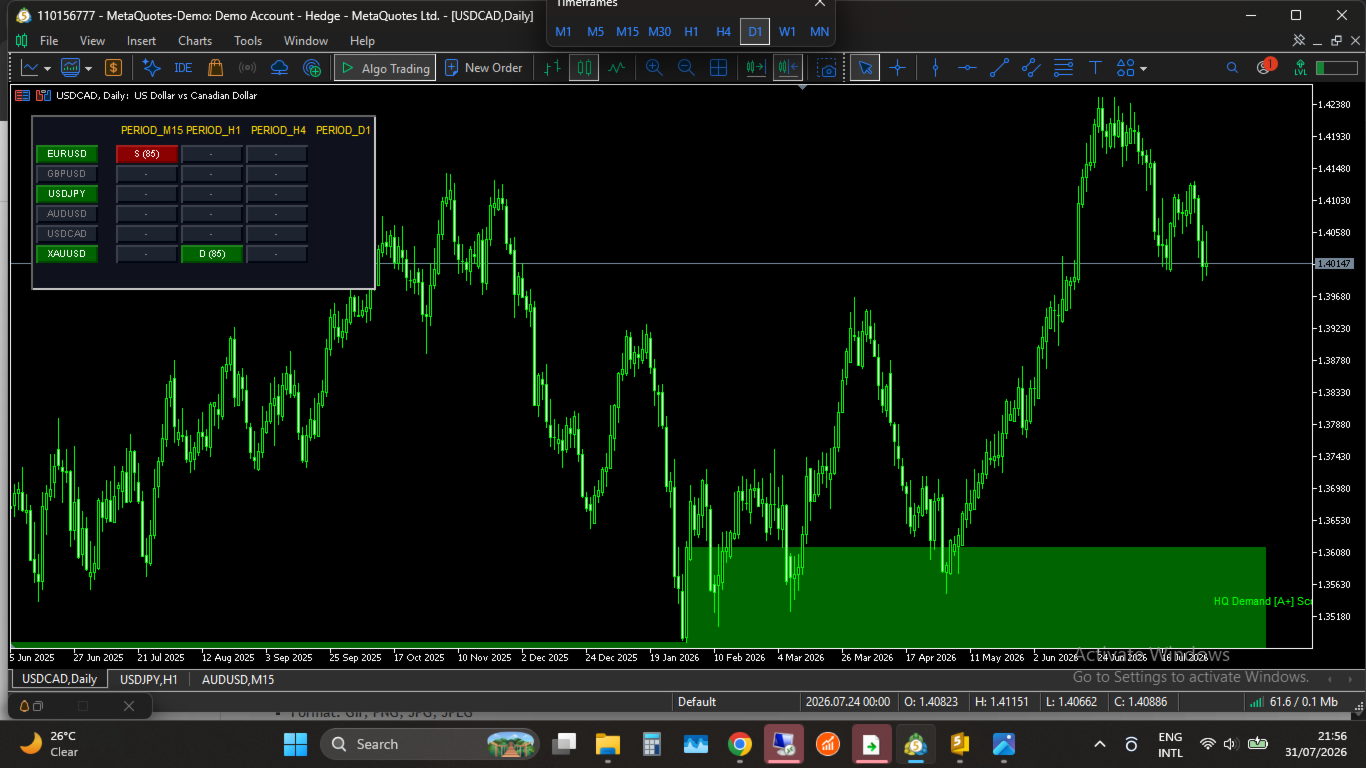The image size is (1366, 768).
Task: Switch to candlestick chart display
Action: tap(584, 68)
